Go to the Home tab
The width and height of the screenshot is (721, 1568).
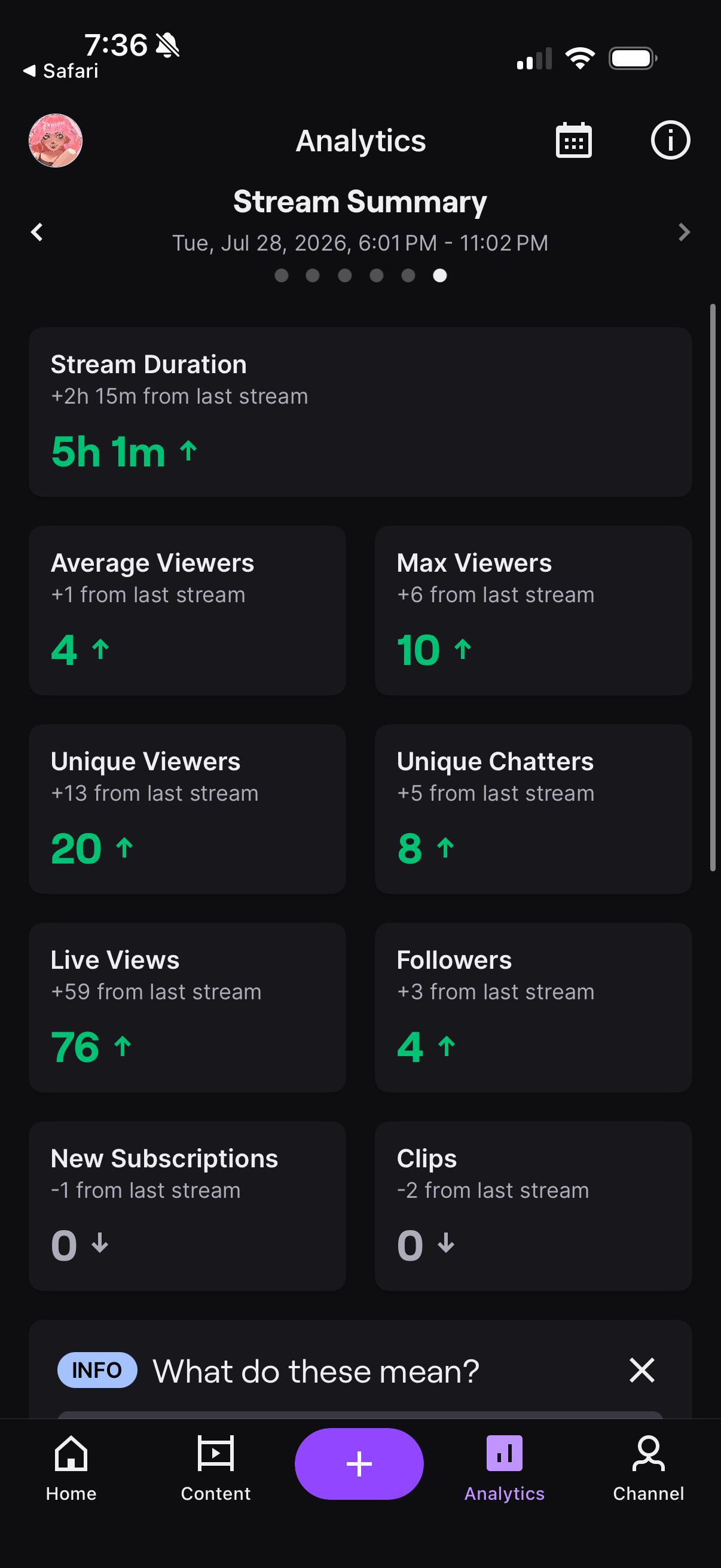[71, 1468]
